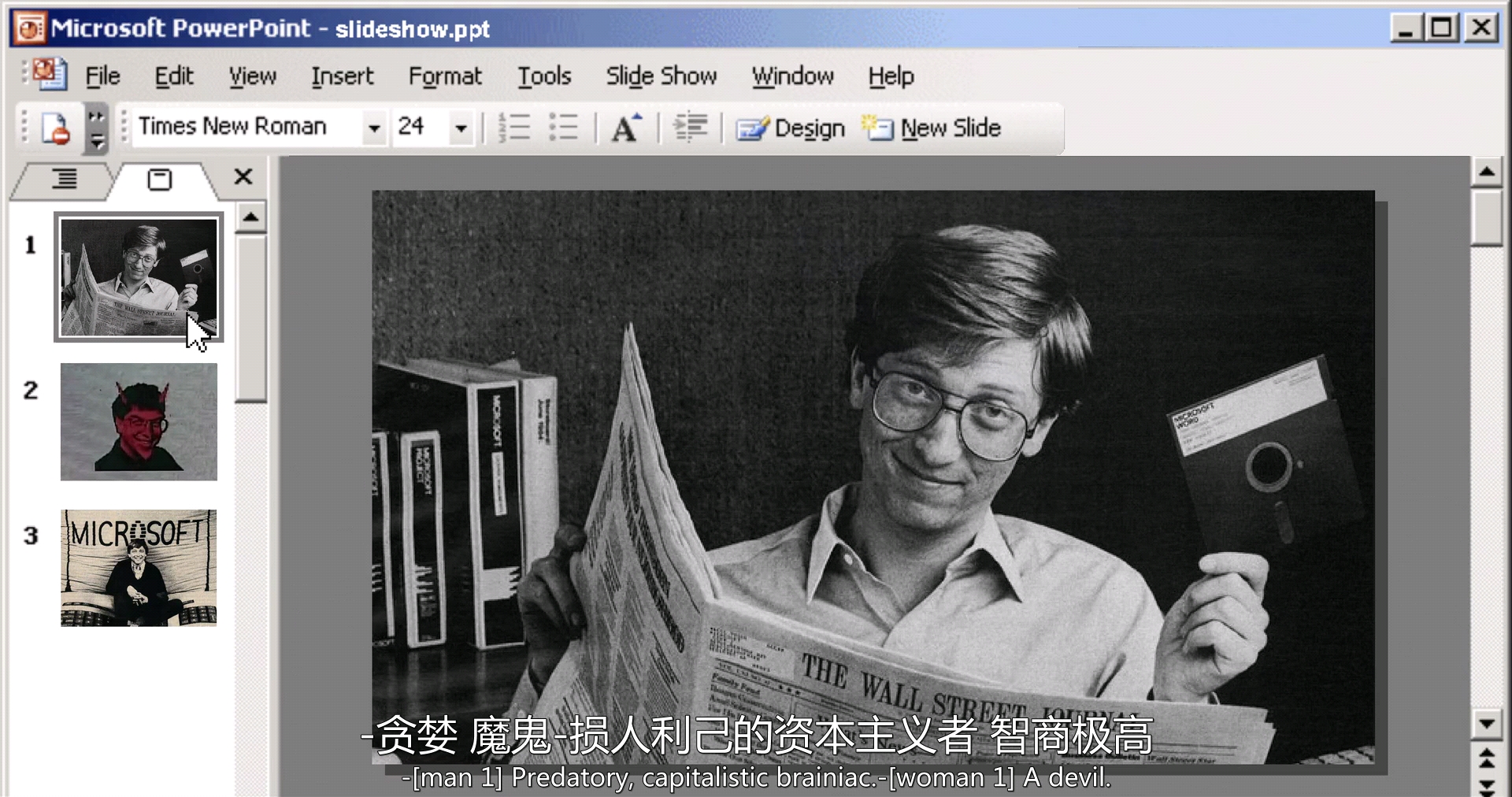The image size is (1512, 797).
Task: Expand the font size dropdown arrow
Action: [x=461, y=128]
